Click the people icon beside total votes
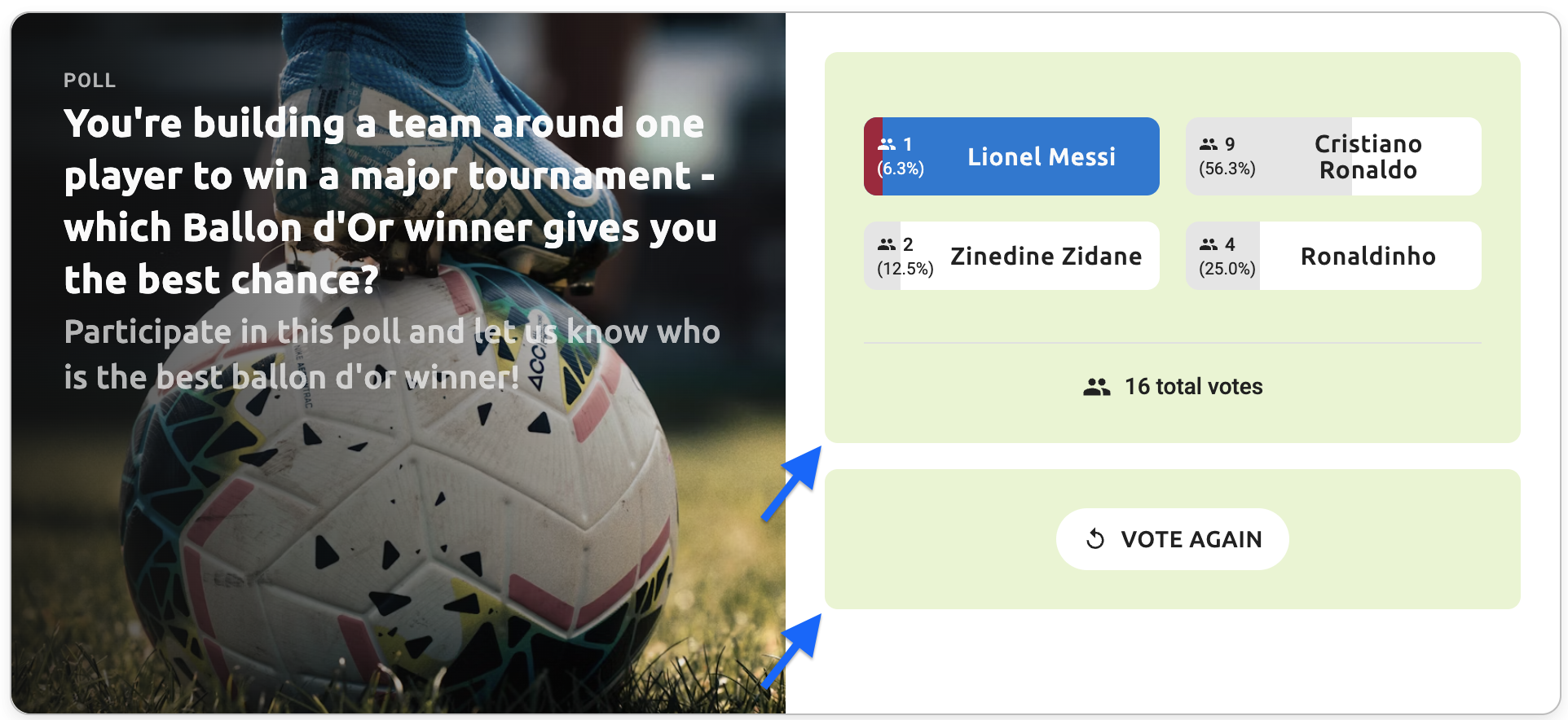 coord(1097,387)
